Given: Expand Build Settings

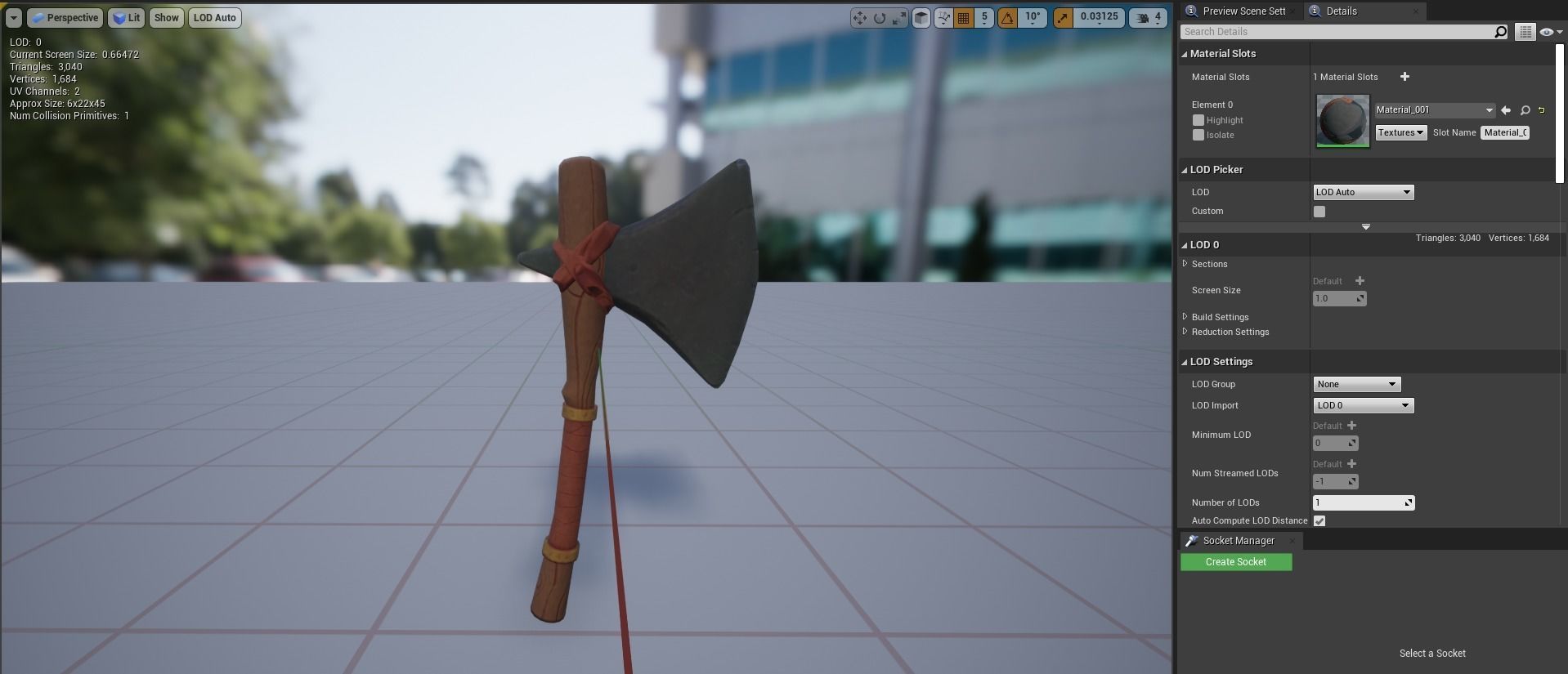Looking at the screenshot, I should click(1185, 317).
